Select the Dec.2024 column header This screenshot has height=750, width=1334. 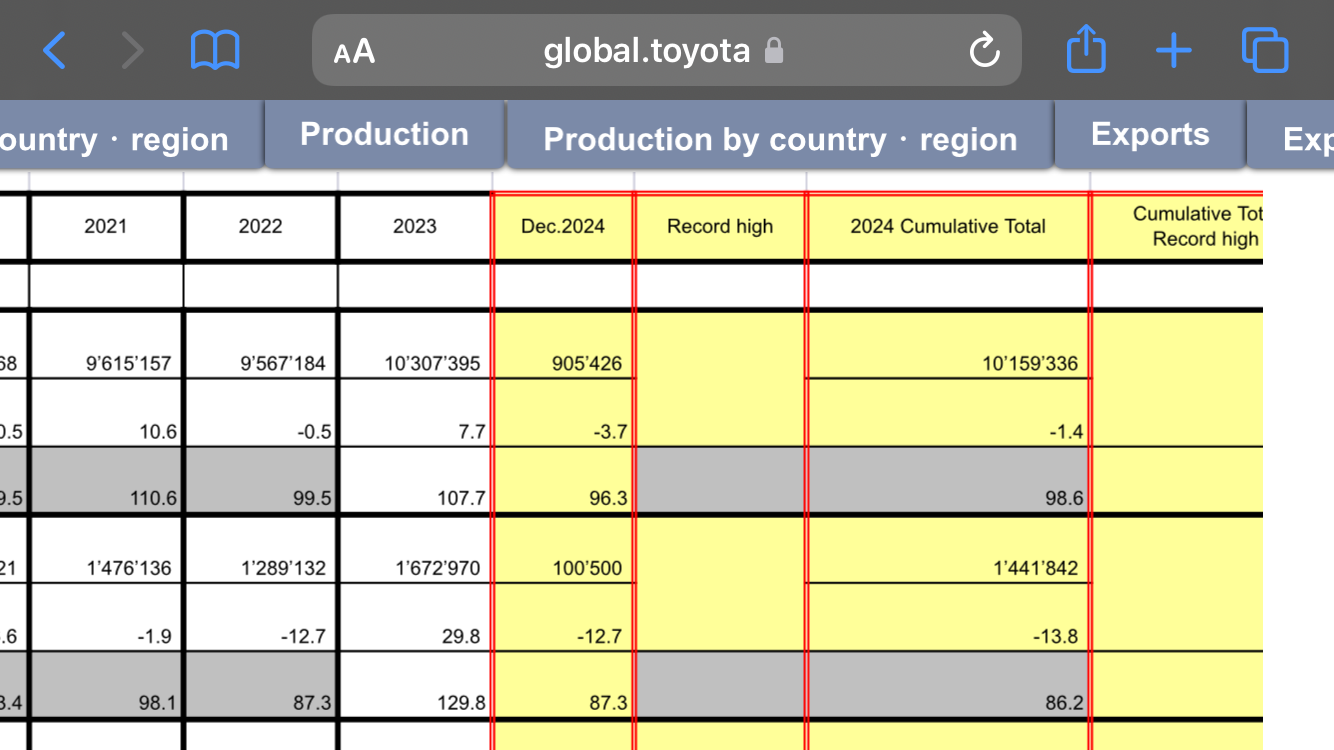click(563, 226)
